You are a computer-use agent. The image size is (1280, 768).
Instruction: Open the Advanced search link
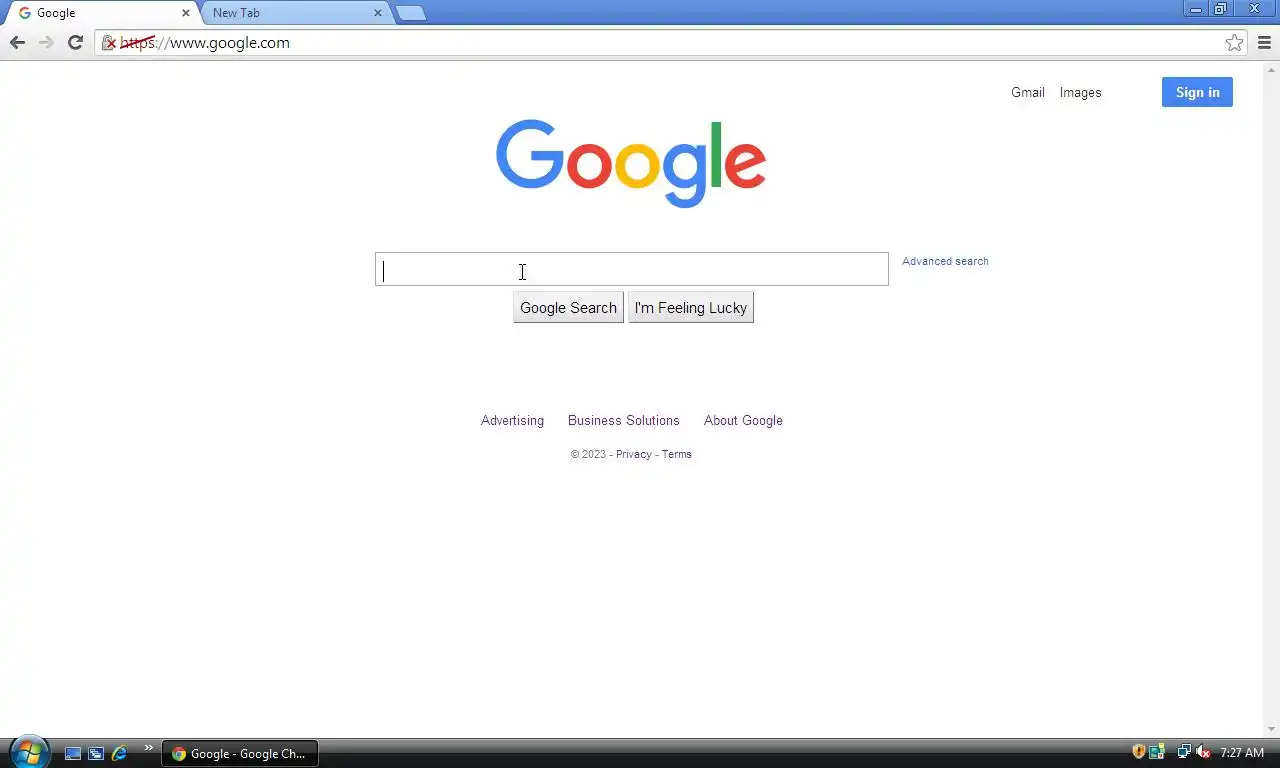[x=945, y=261]
